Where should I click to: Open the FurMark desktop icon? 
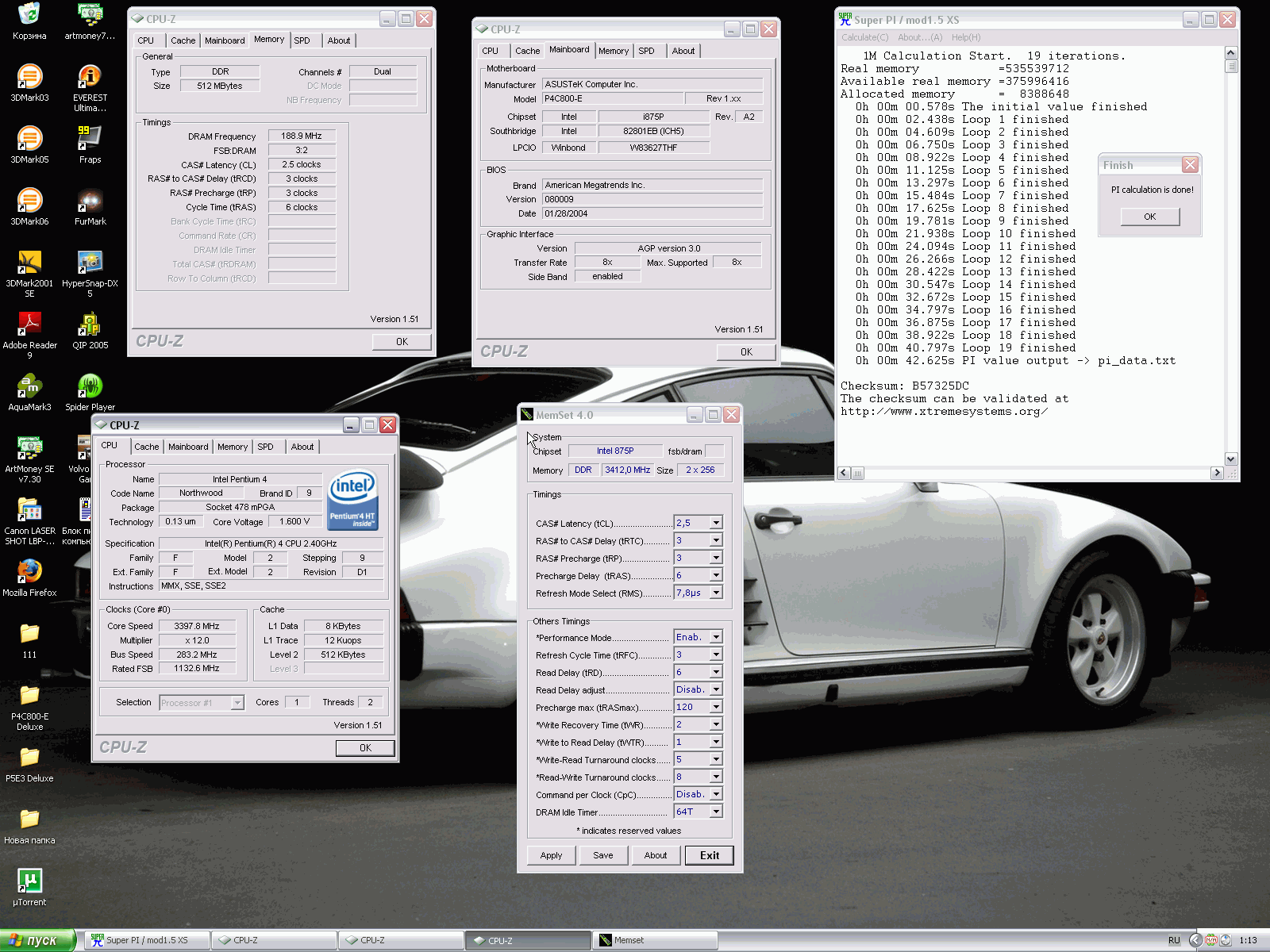tap(90, 207)
